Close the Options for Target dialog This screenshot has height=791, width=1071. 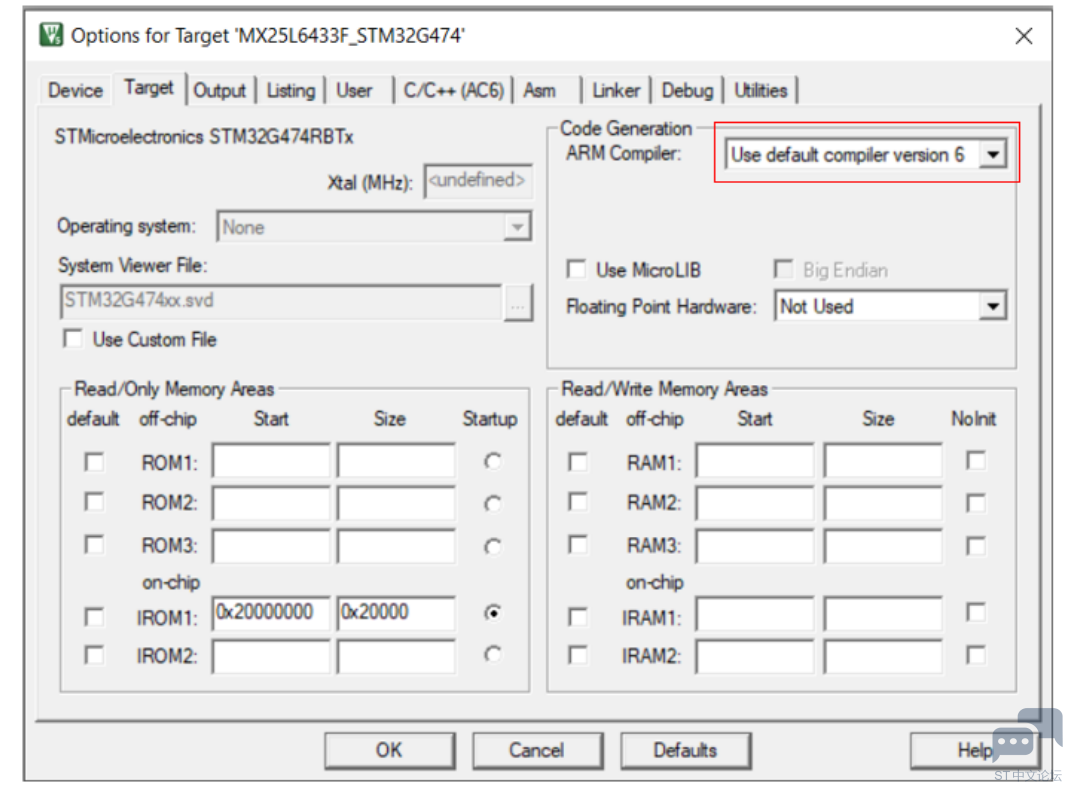[x=1023, y=36]
